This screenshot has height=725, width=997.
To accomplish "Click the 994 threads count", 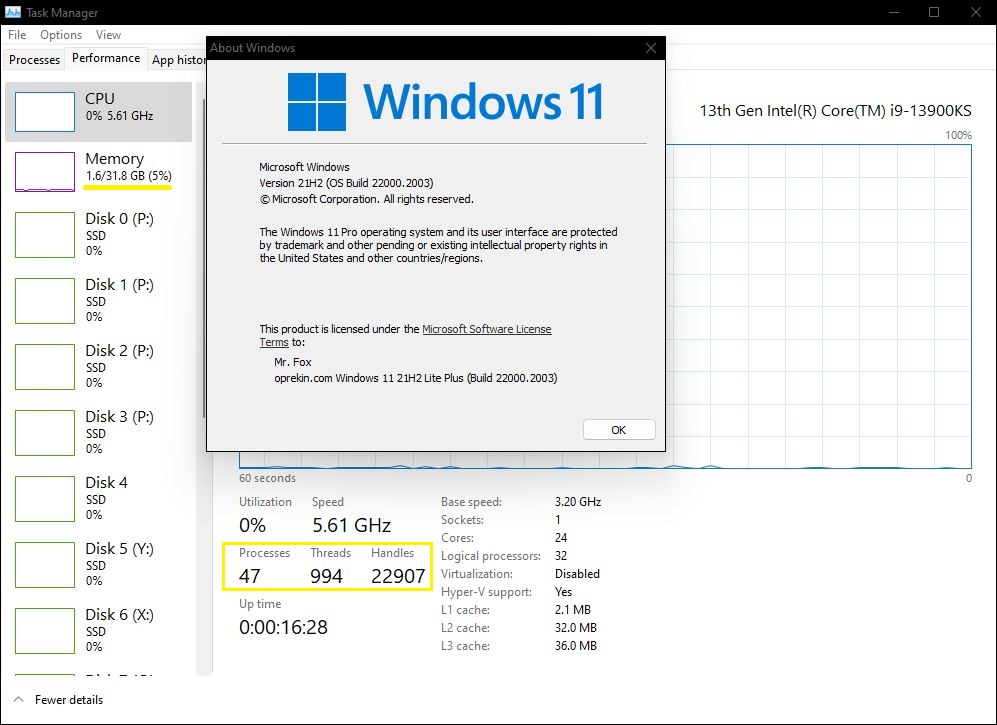I will [326, 576].
